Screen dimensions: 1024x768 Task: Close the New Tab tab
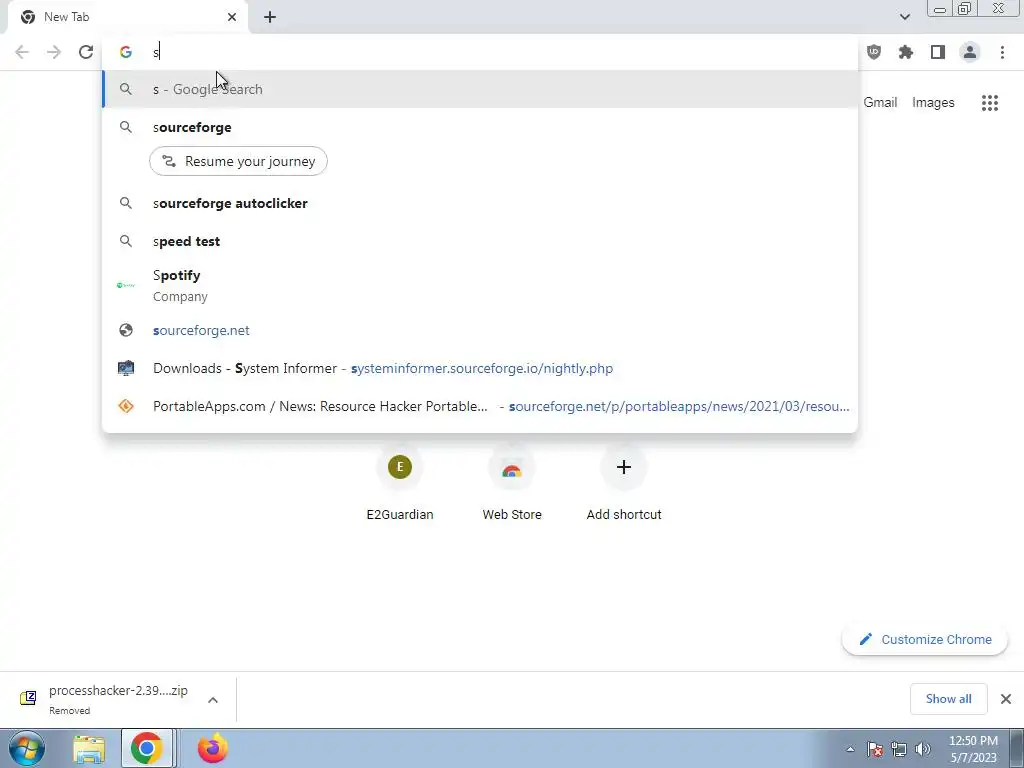pos(232,17)
